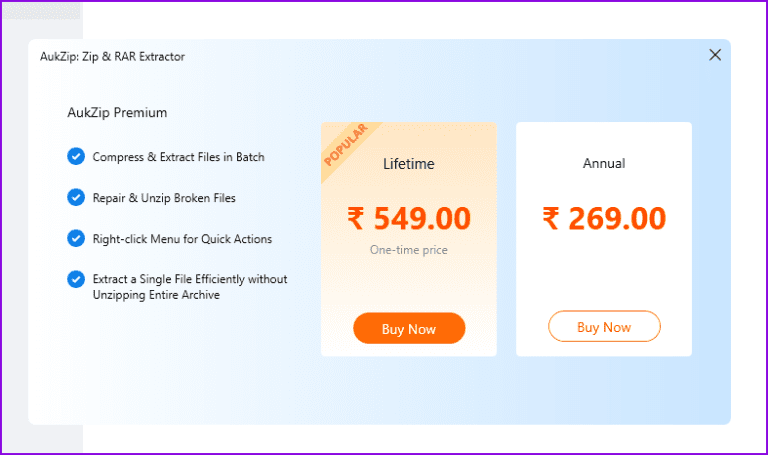Click the One-time price caption

(409, 250)
